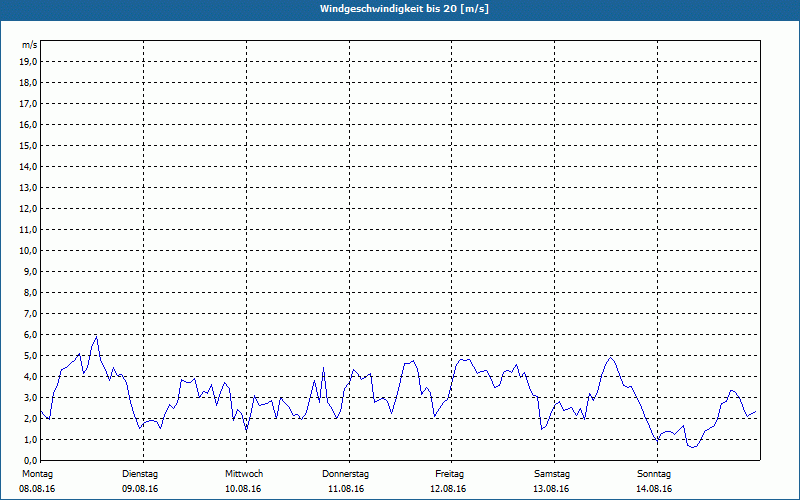This screenshot has width=800, height=500.
Task: Click the date 09.08.16
Action: [x=140, y=489]
